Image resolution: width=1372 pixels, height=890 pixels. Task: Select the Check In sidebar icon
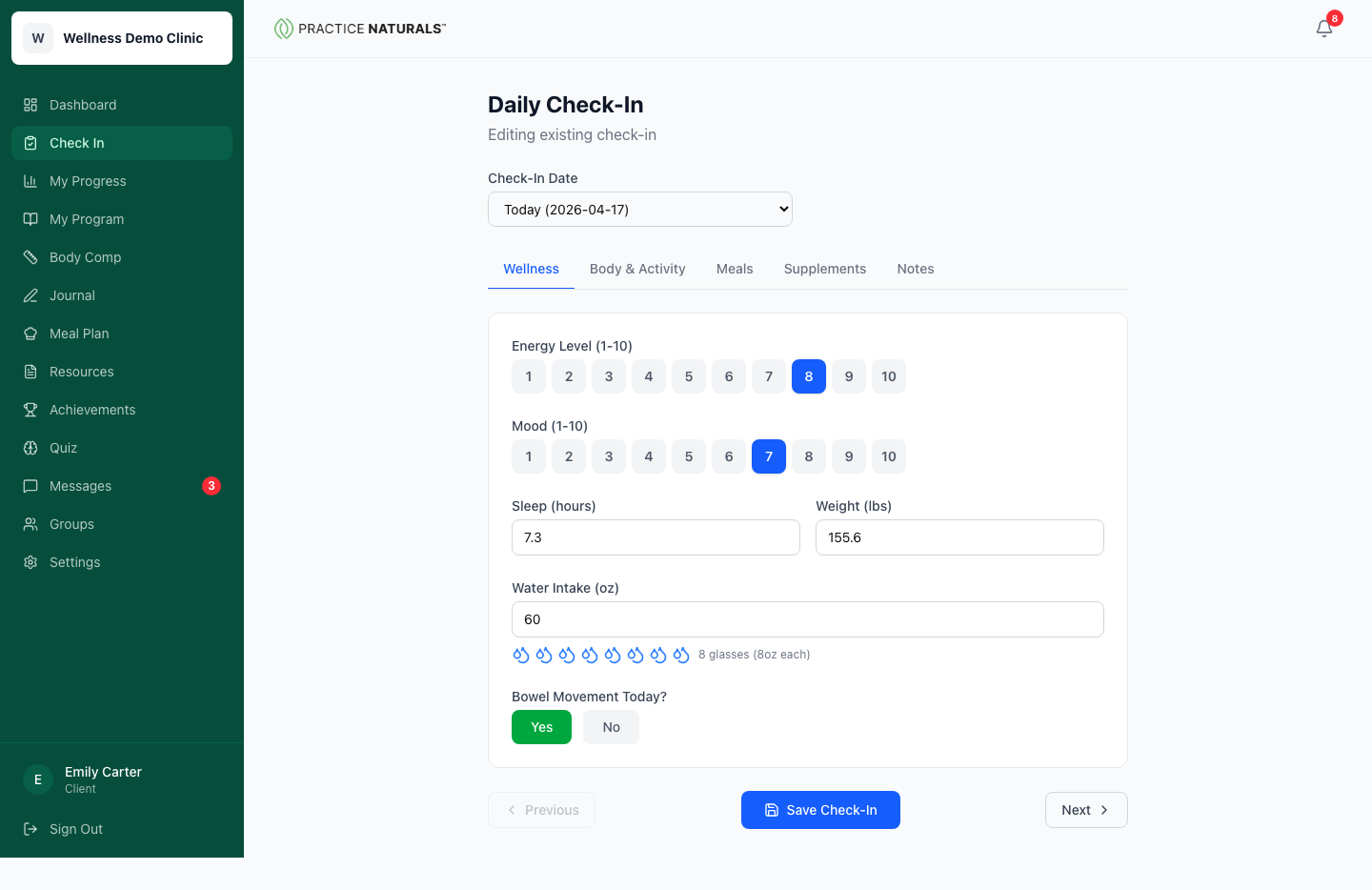coord(30,142)
